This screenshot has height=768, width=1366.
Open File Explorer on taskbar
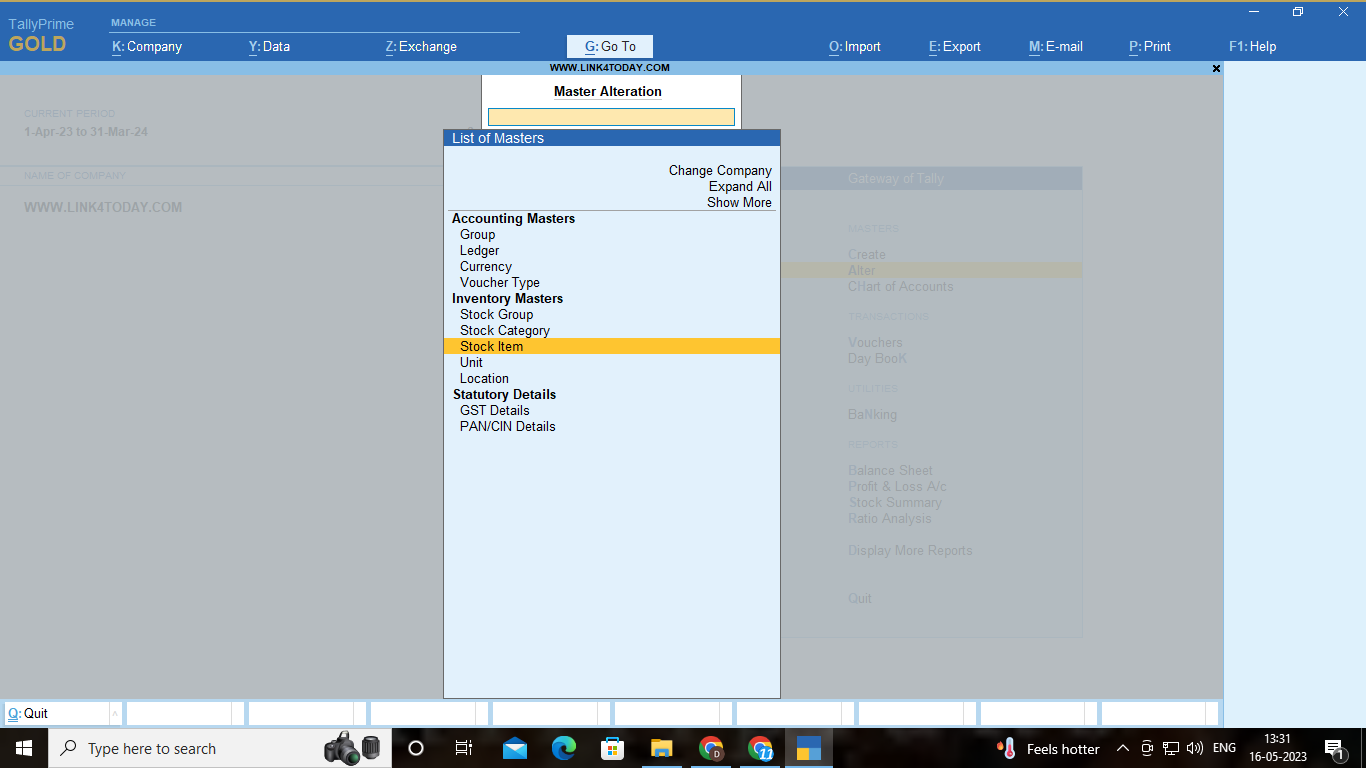tap(661, 748)
